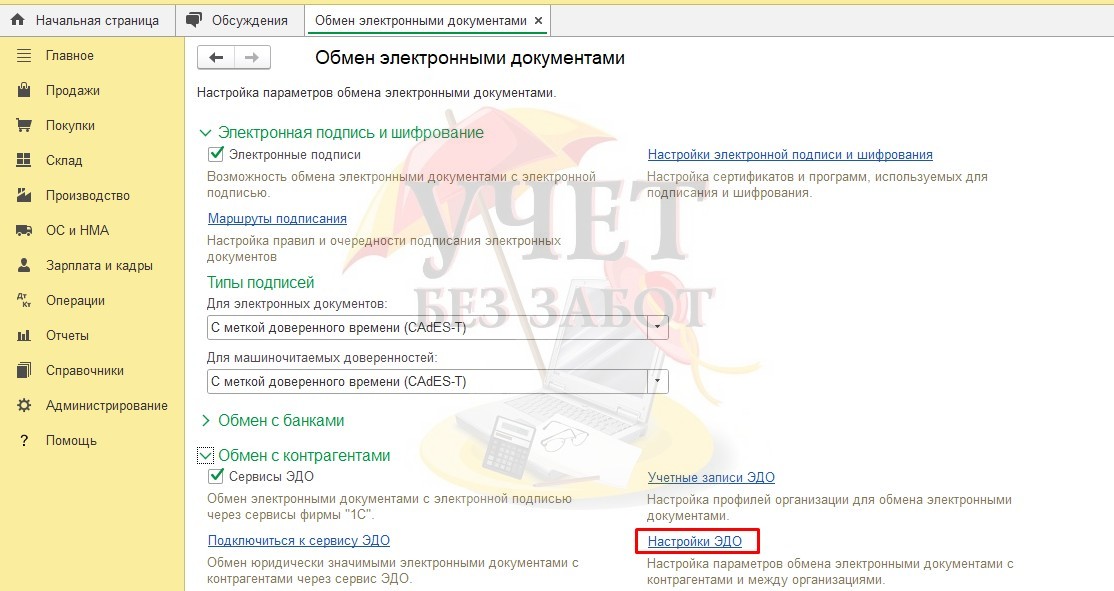This screenshot has width=1114, height=591.
Task: Close the Обмен электронными документами tab
Action: (539, 21)
